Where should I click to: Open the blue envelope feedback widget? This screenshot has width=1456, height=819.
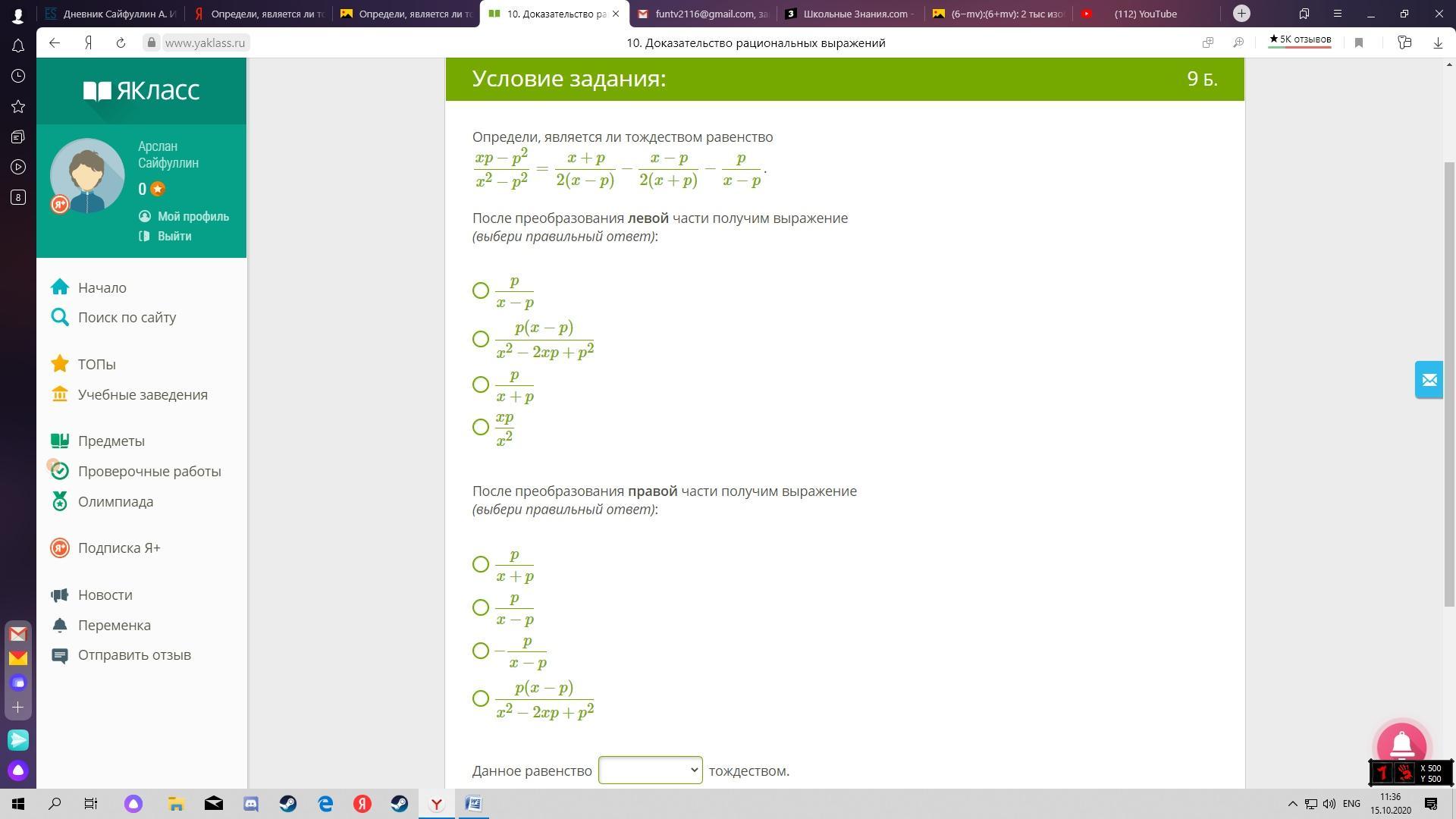coord(1429,380)
